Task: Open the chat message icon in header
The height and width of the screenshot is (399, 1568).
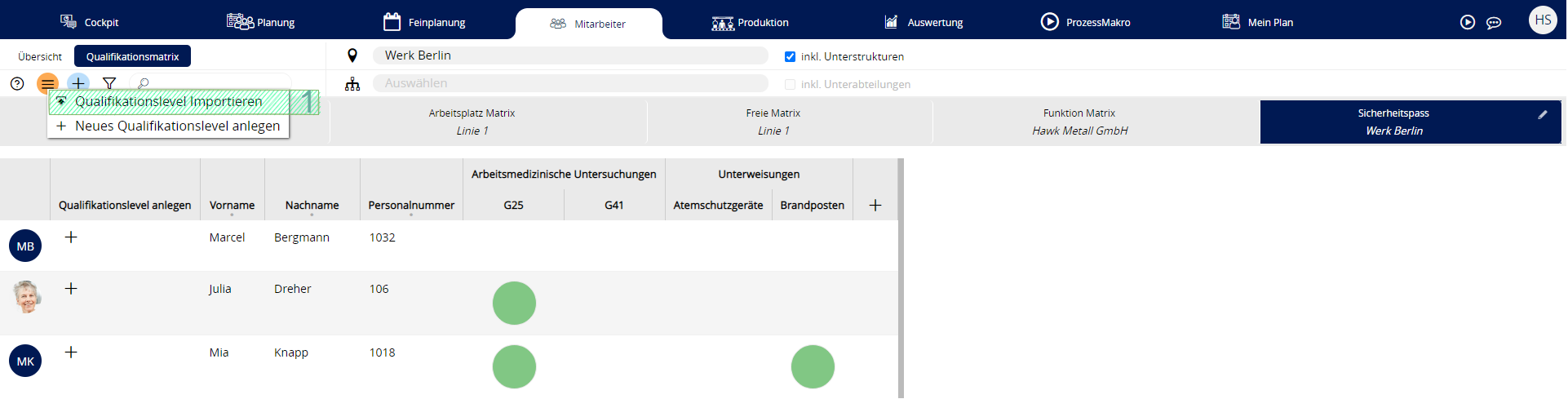Action: pyautogui.click(x=1494, y=23)
